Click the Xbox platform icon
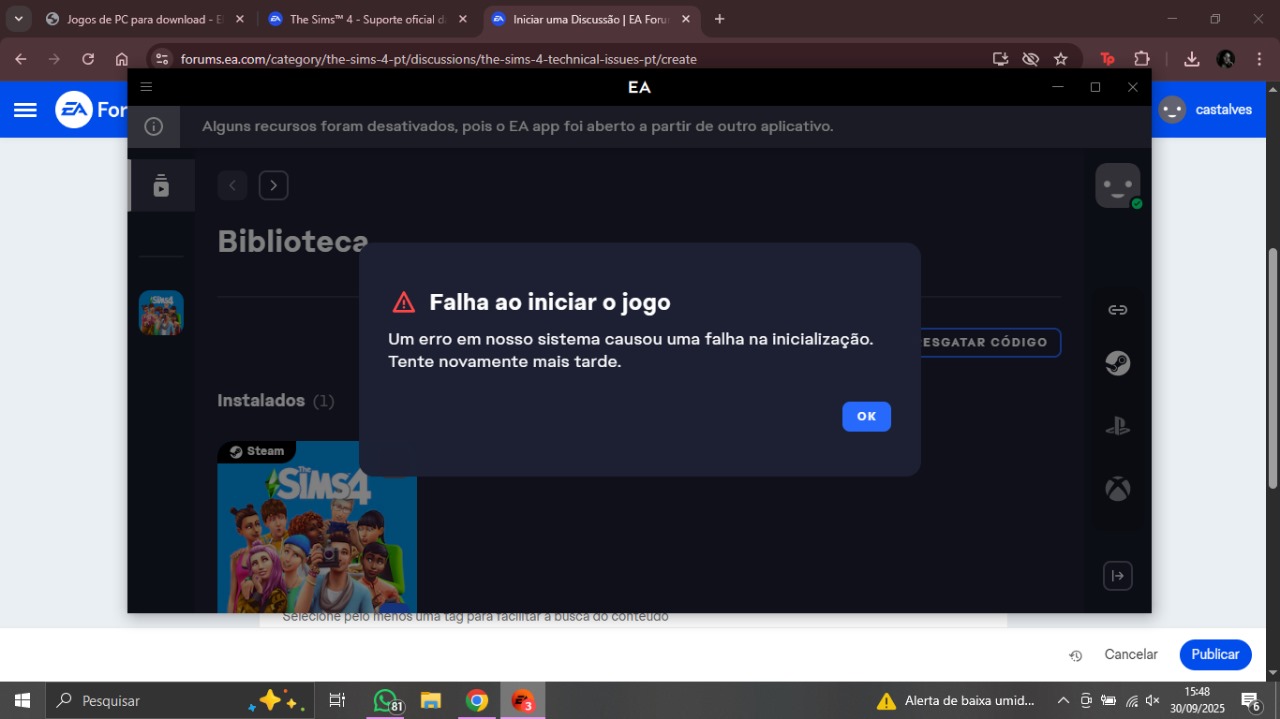Image resolution: width=1280 pixels, height=719 pixels. click(1117, 489)
